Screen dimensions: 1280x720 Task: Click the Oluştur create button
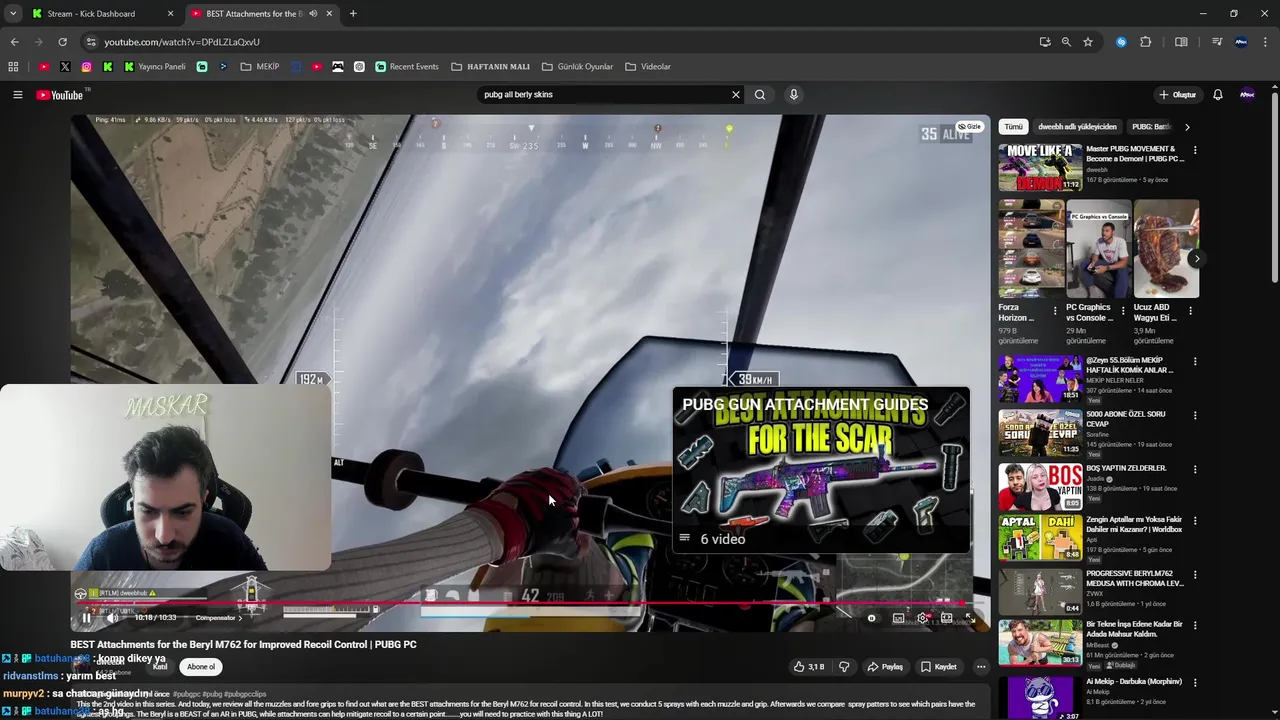click(x=1178, y=95)
